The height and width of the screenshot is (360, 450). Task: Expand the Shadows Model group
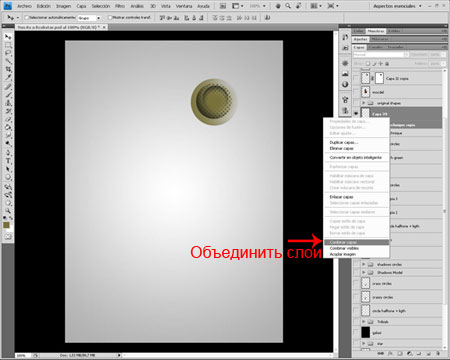pos(364,272)
